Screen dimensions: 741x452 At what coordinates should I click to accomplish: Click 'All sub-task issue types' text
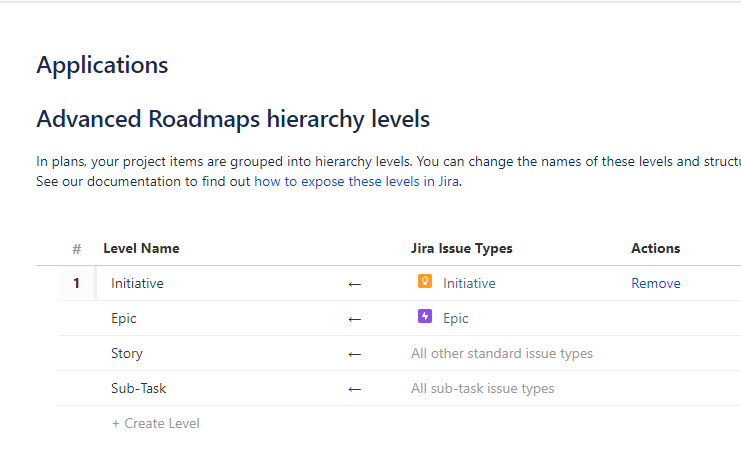click(483, 388)
